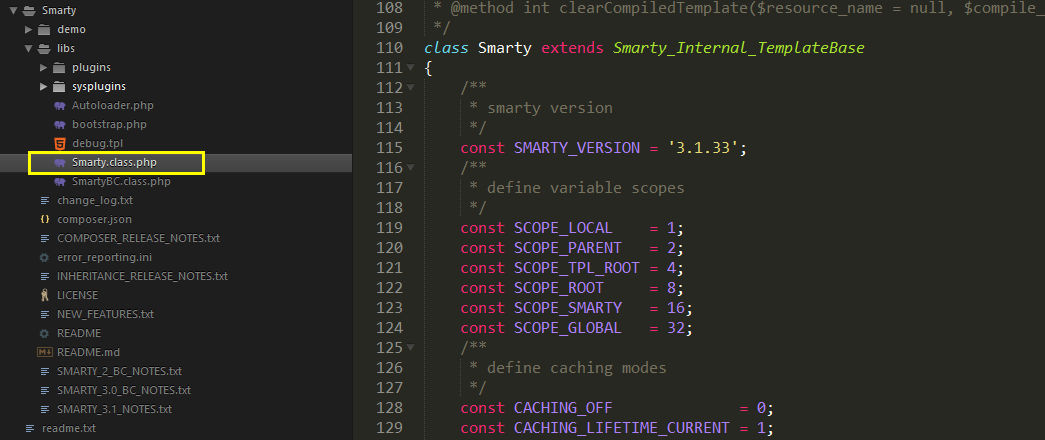Click the HTML5 icon beside debug.tpl
This screenshot has width=1045, height=440.
60,143
